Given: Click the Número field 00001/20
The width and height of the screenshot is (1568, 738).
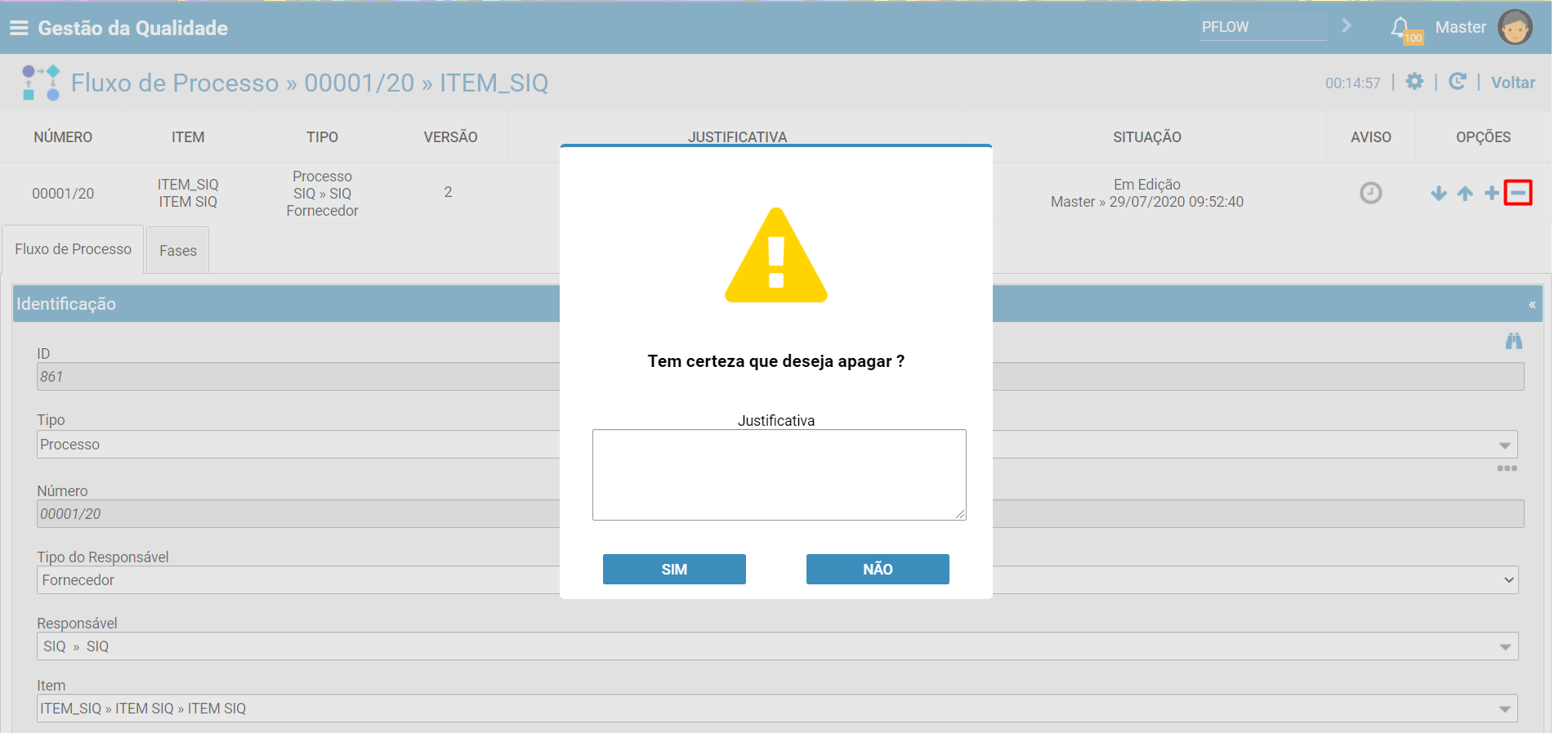Looking at the screenshot, I should click(780, 514).
